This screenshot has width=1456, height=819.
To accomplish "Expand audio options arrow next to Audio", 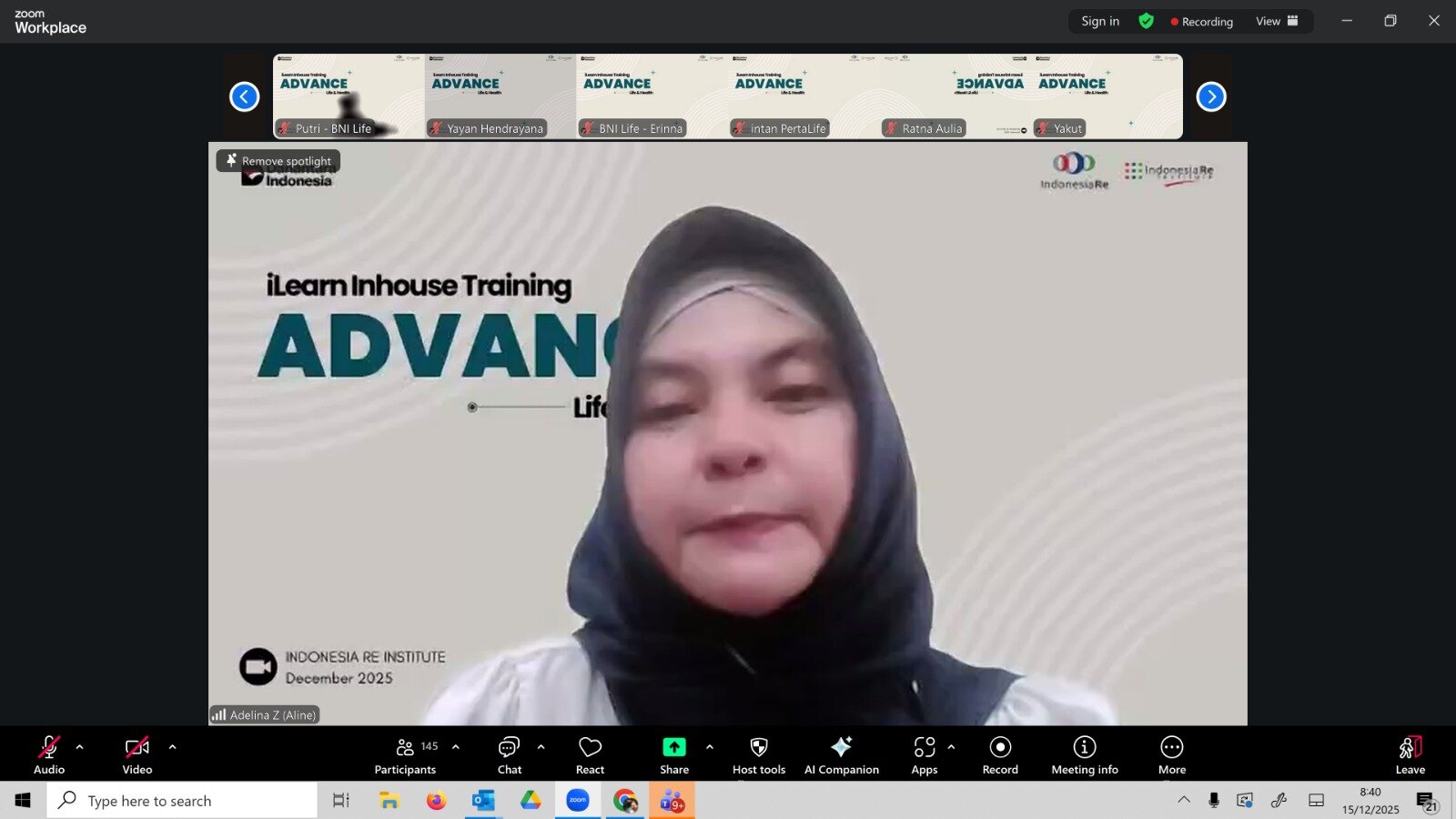I will [79, 747].
